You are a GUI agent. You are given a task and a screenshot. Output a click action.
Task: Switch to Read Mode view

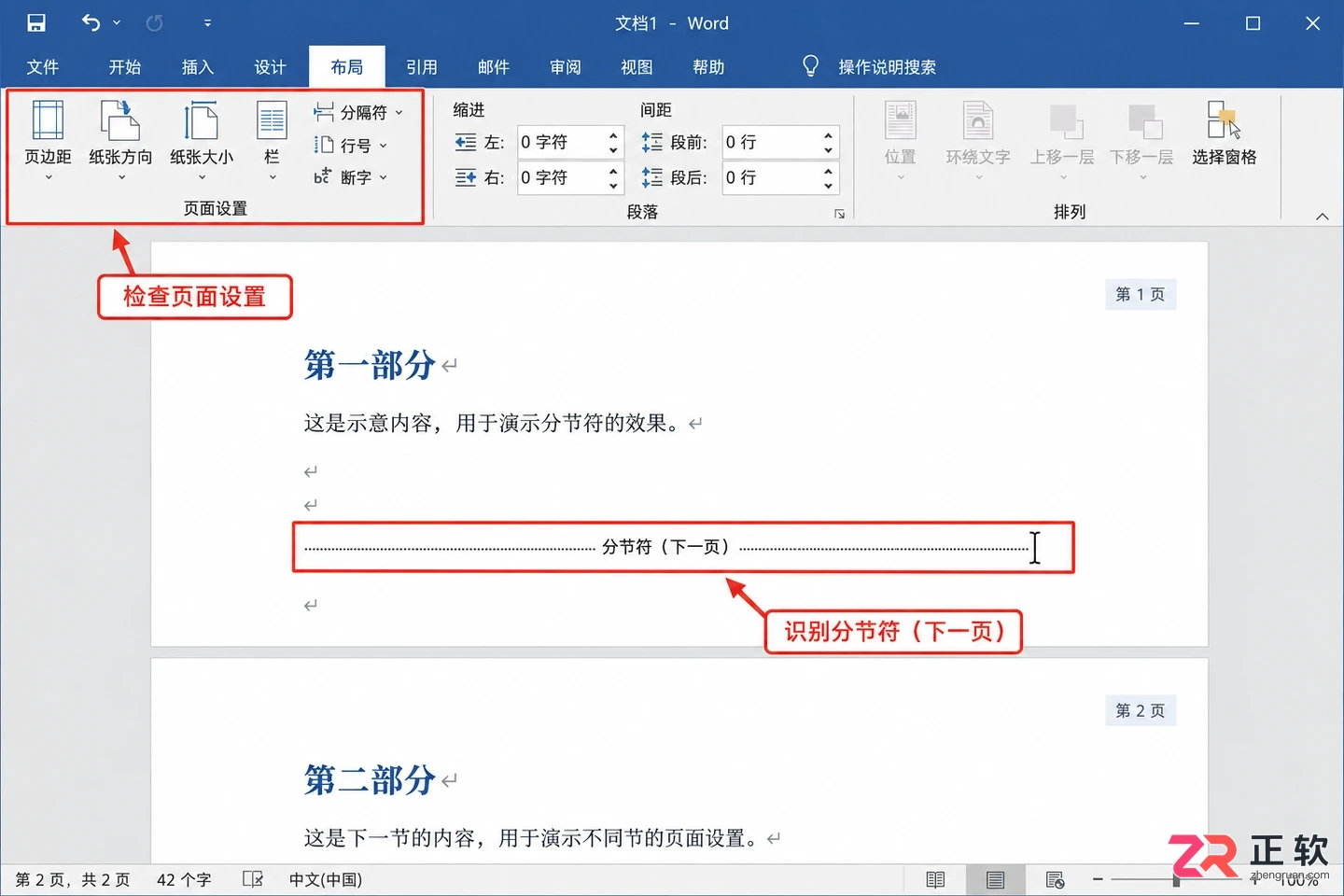tap(935, 879)
